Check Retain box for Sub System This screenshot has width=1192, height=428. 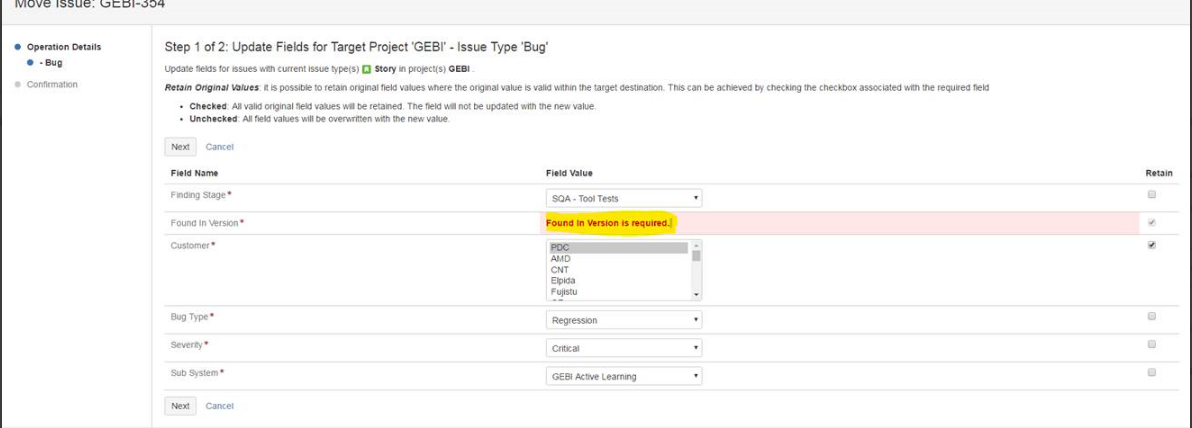point(1152,373)
